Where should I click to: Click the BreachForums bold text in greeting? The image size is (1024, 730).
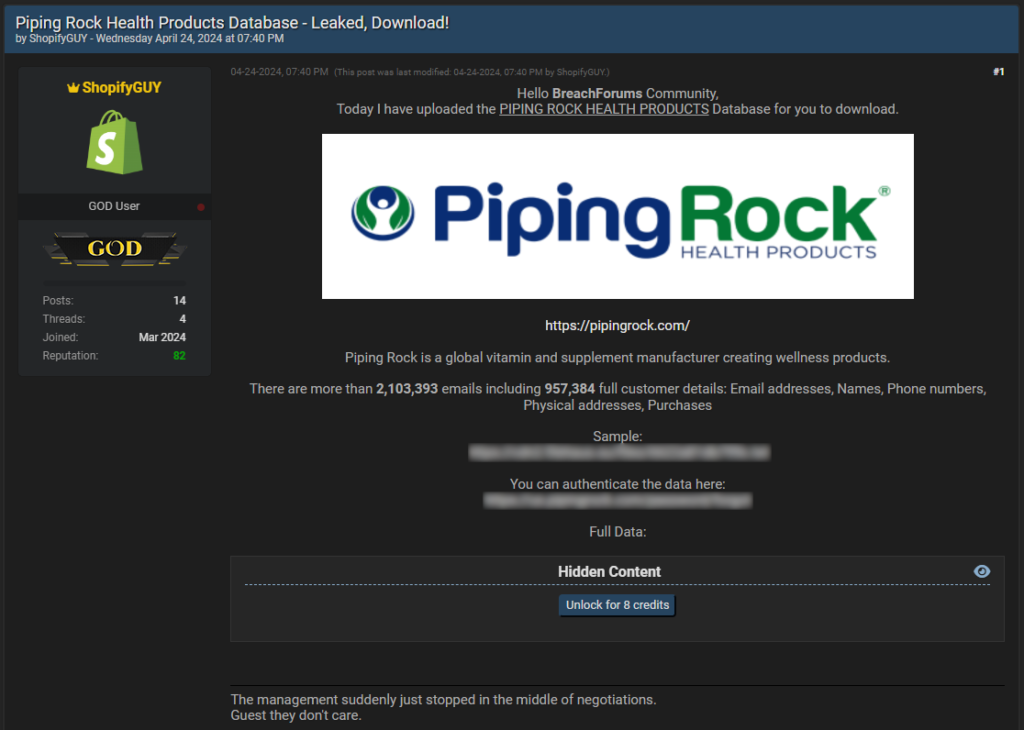click(597, 93)
